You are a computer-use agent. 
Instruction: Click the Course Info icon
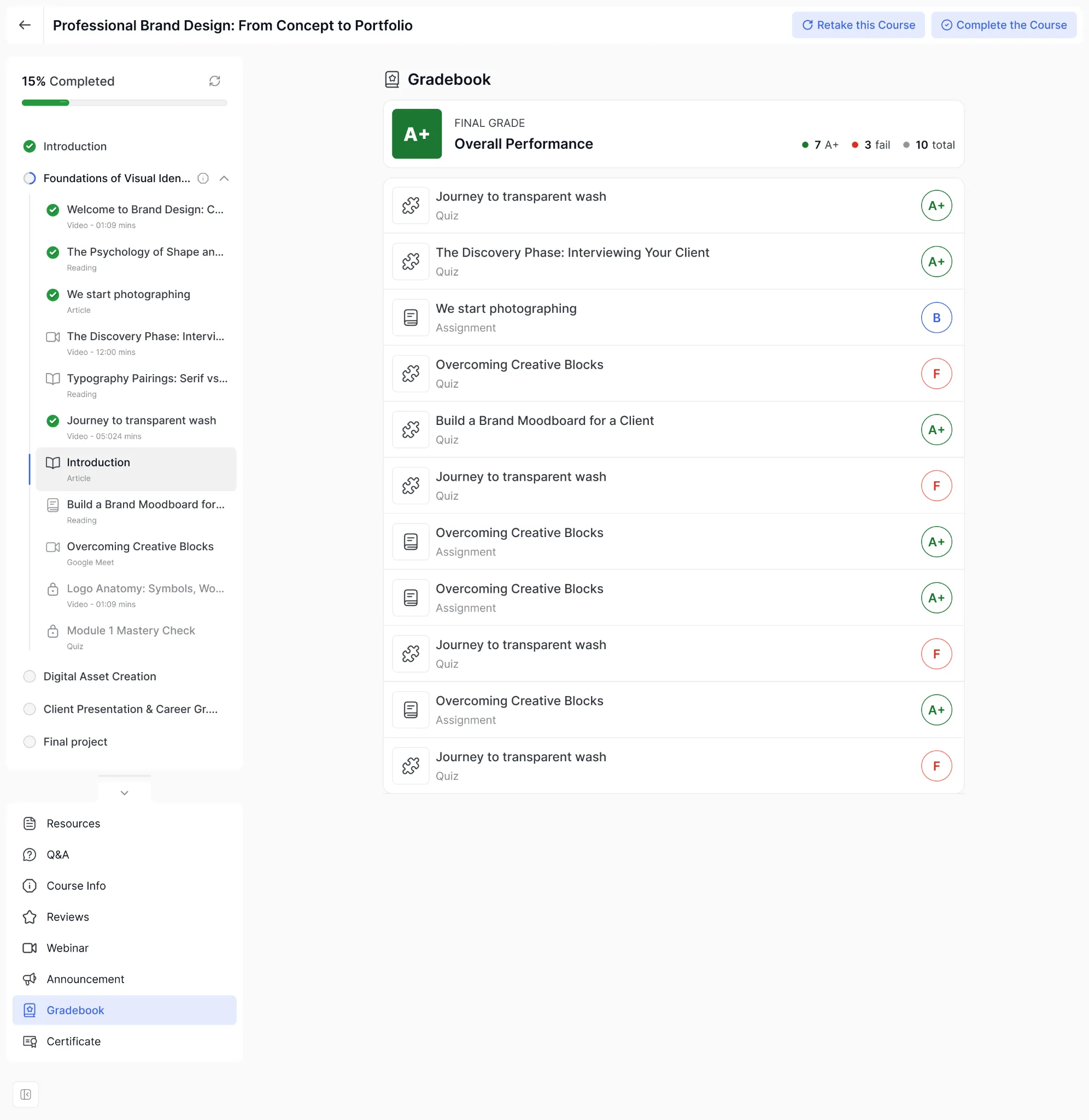[x=30, y=886]
